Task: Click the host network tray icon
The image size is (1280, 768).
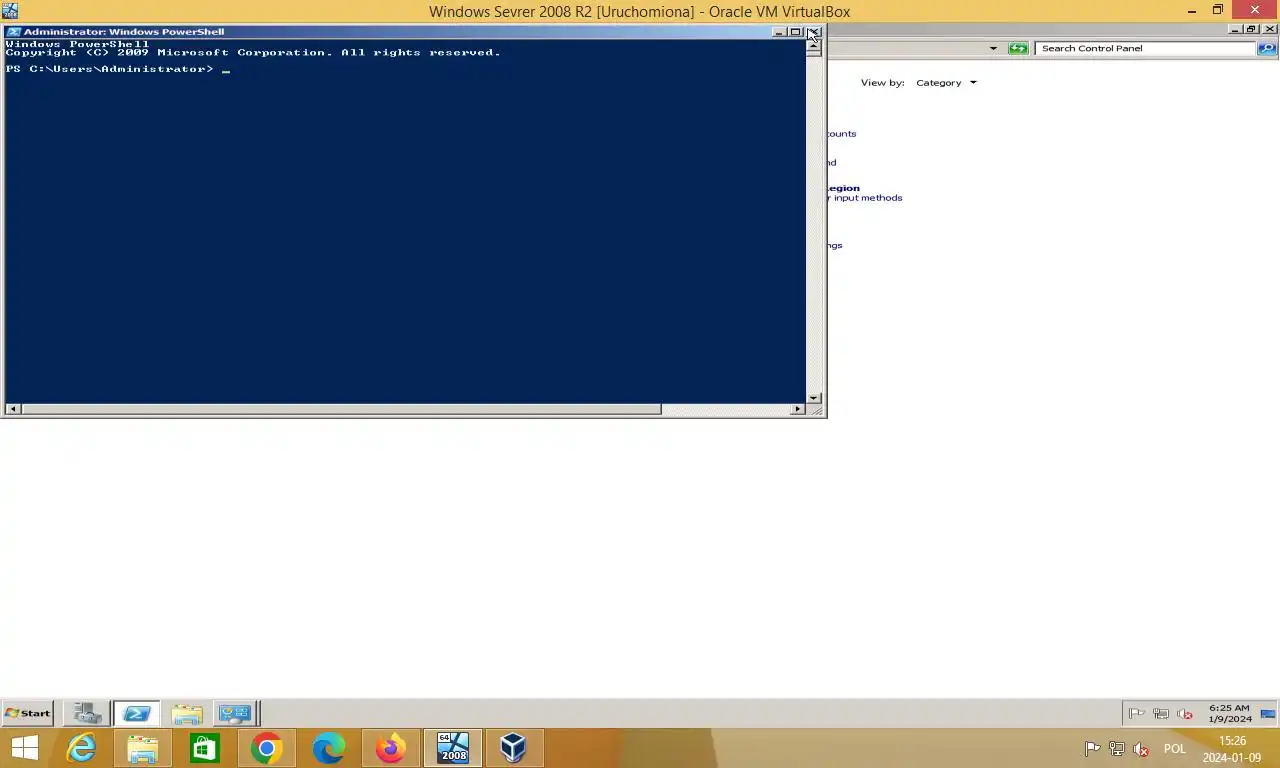Action: [x=1117, y=749]
